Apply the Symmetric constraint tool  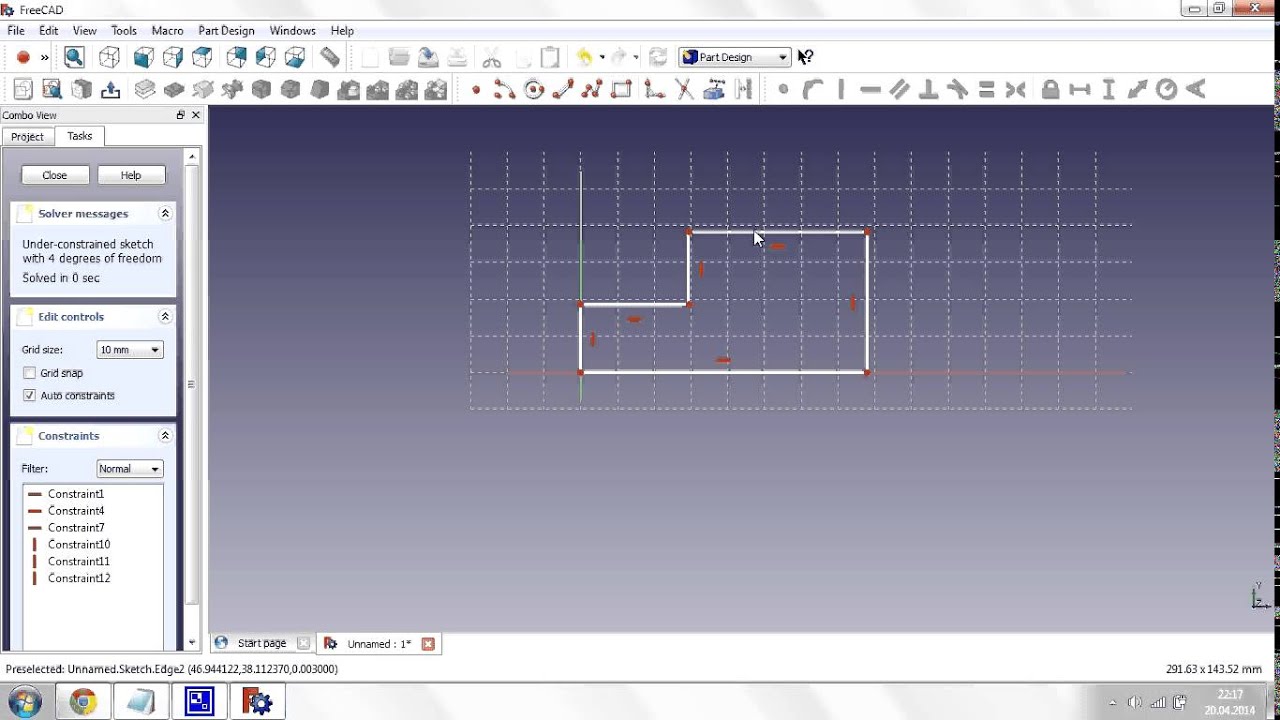coord(1016,90)
